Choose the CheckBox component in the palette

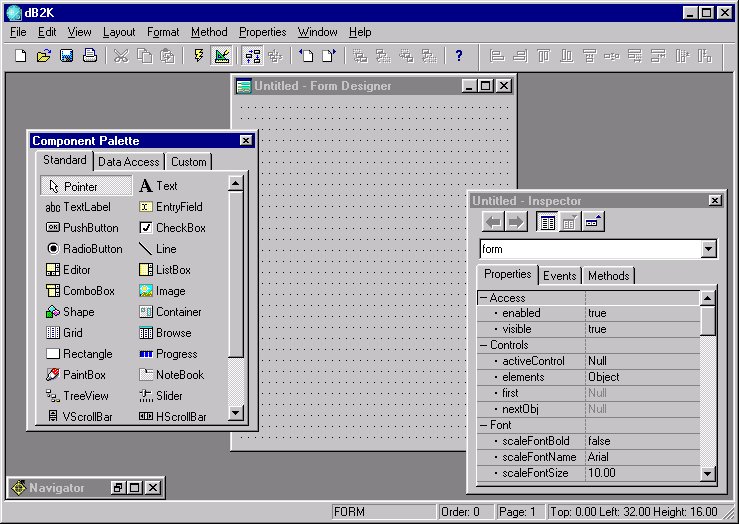172,228
